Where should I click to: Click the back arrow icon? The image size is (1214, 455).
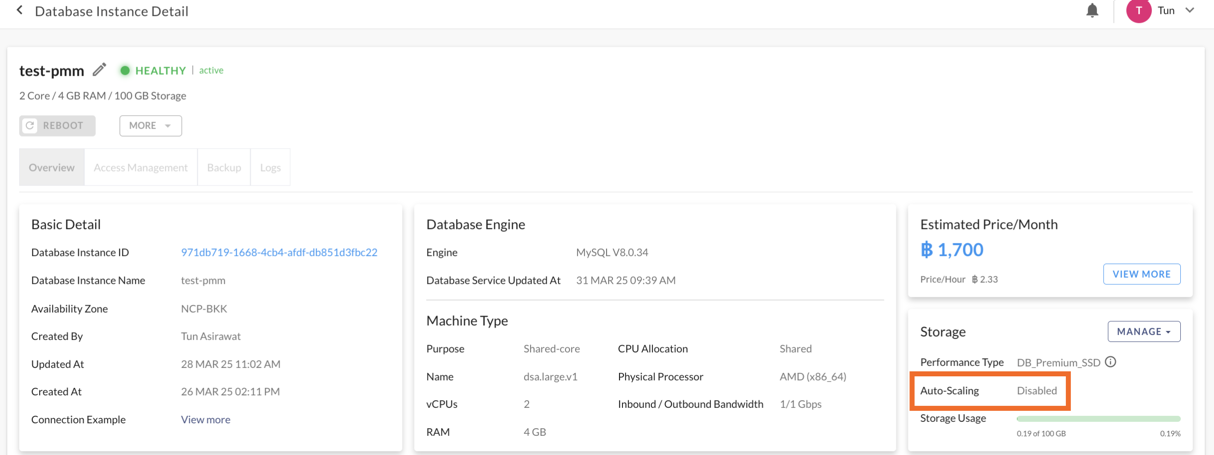19,11
